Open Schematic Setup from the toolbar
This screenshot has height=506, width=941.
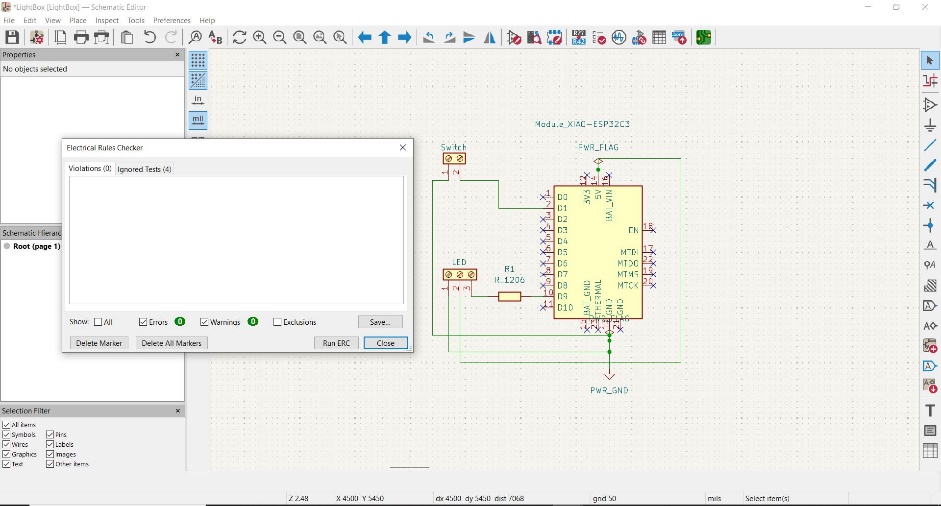click(37, 37)
